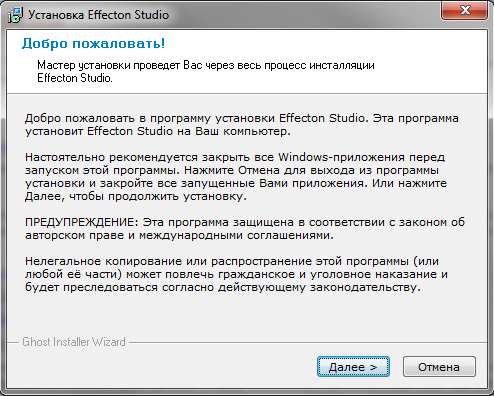Click the title text Установка Effecton Studio
Screen dimensions: 494x396
(x=98, y=15)
